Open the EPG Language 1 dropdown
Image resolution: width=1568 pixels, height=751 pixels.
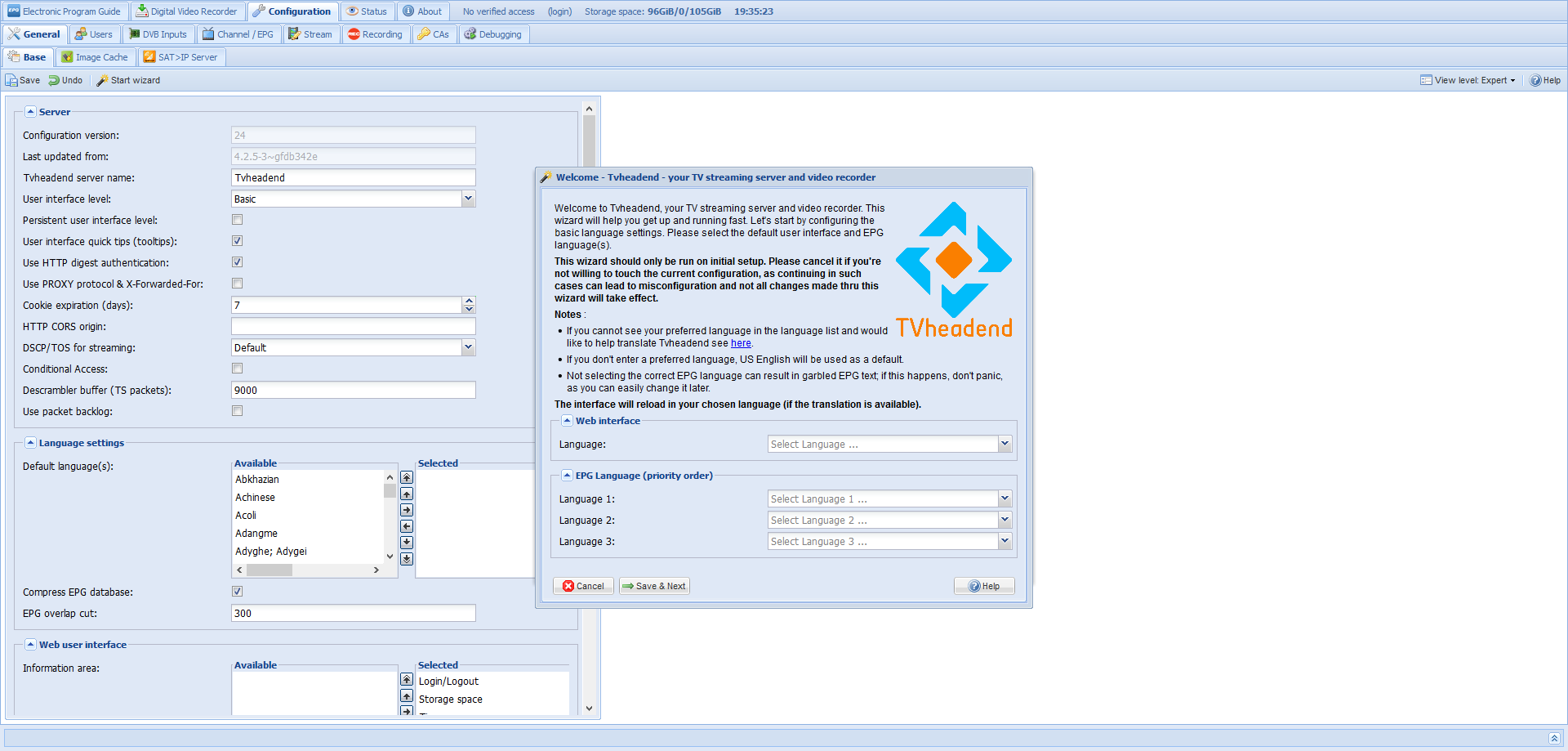tap(1004, 498)
